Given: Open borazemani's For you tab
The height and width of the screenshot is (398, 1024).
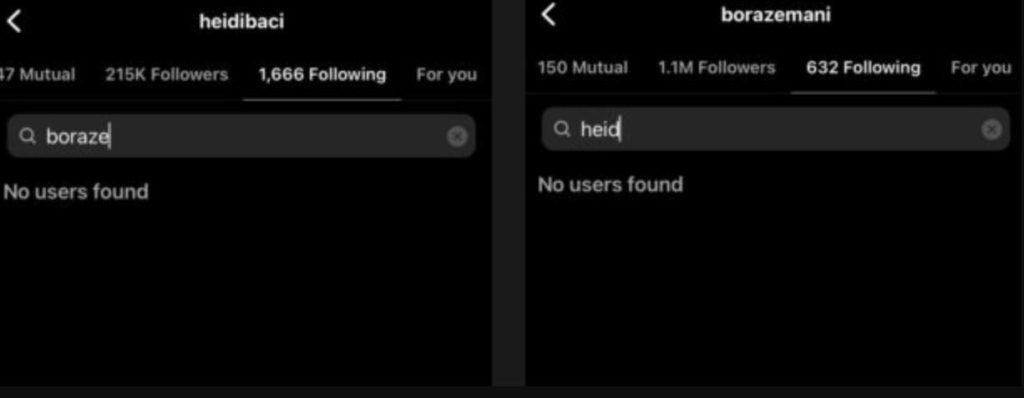Looking at the screenshot, I should tap(981, 67).
